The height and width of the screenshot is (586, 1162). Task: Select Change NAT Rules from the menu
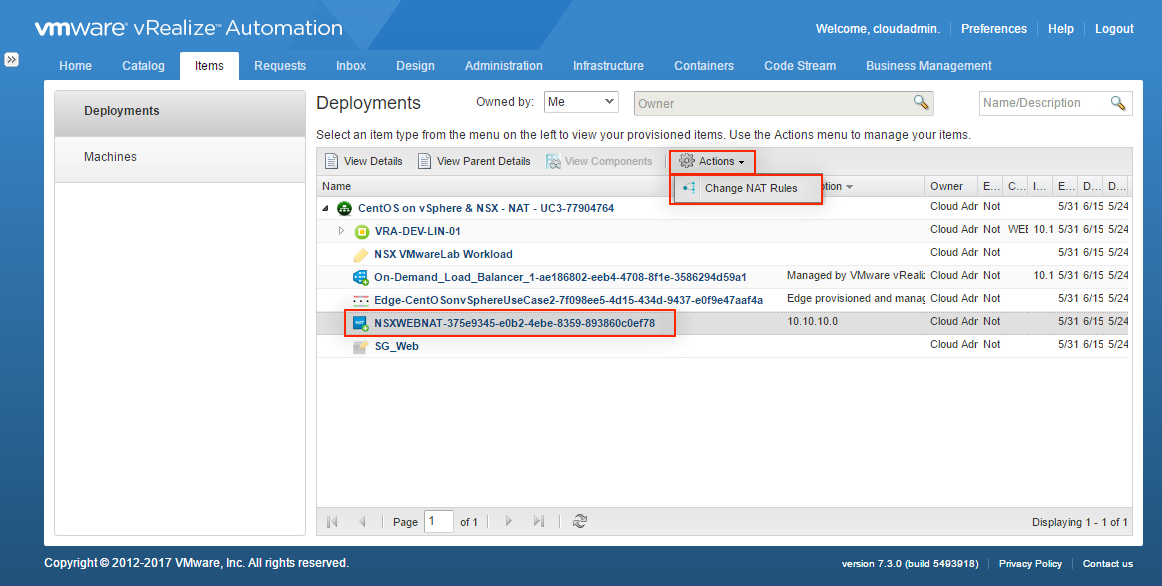click(750, 188)
